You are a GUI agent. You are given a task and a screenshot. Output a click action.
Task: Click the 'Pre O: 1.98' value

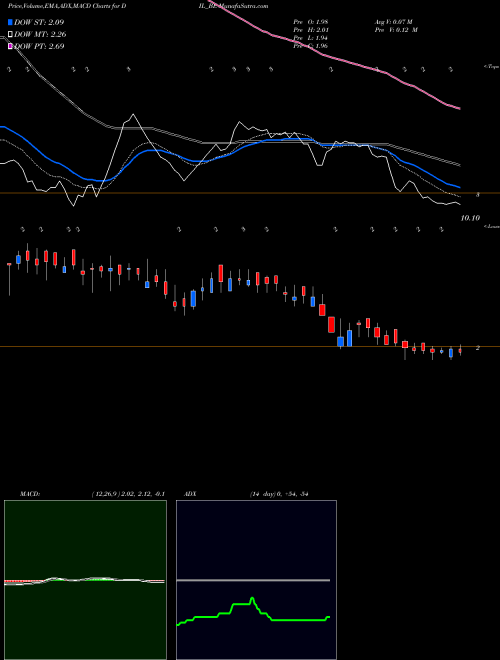311,22
